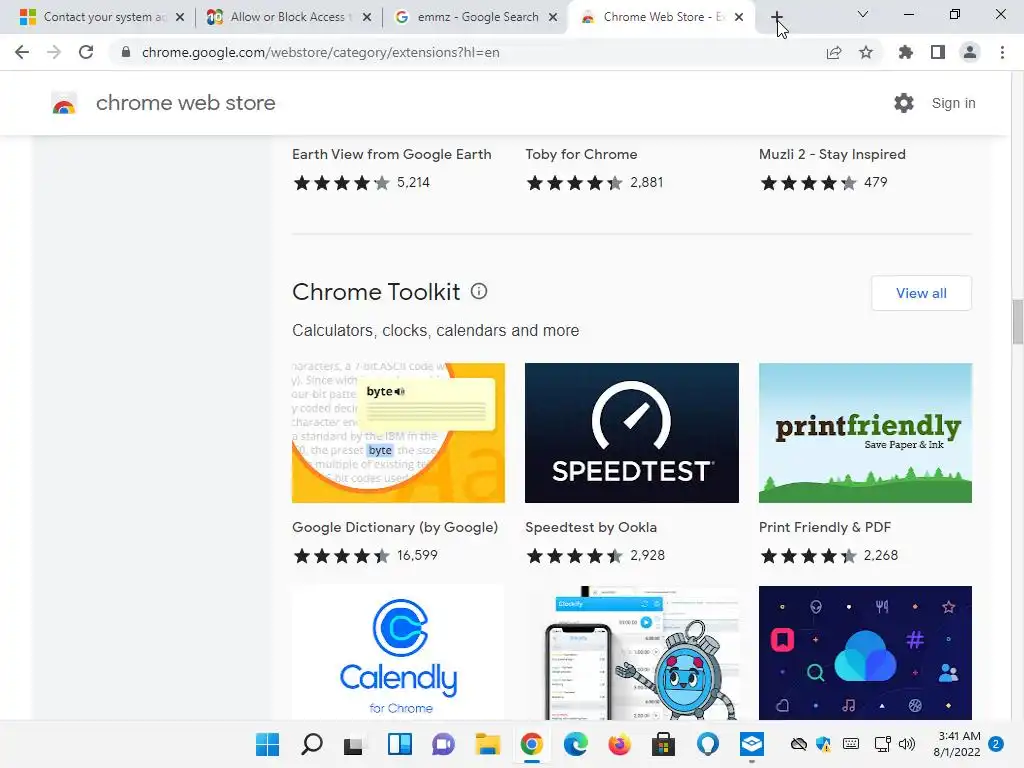Click the SPEEDTEST thumbnail image
Viewport: 1024px width, 768px height.
coord(632,433)
